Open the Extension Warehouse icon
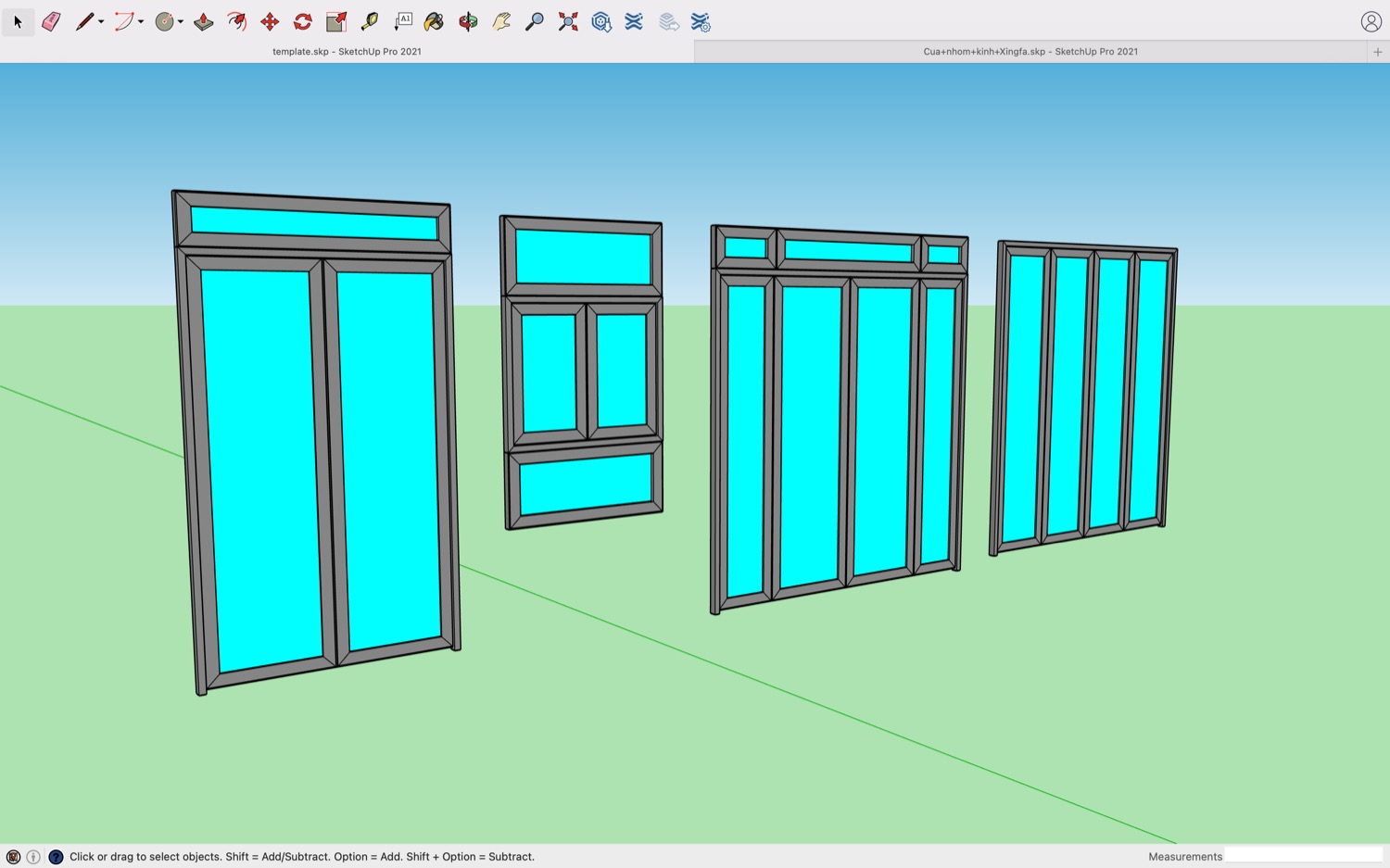The height and width of the screenshot is (868, 1390). click(634, 21)
